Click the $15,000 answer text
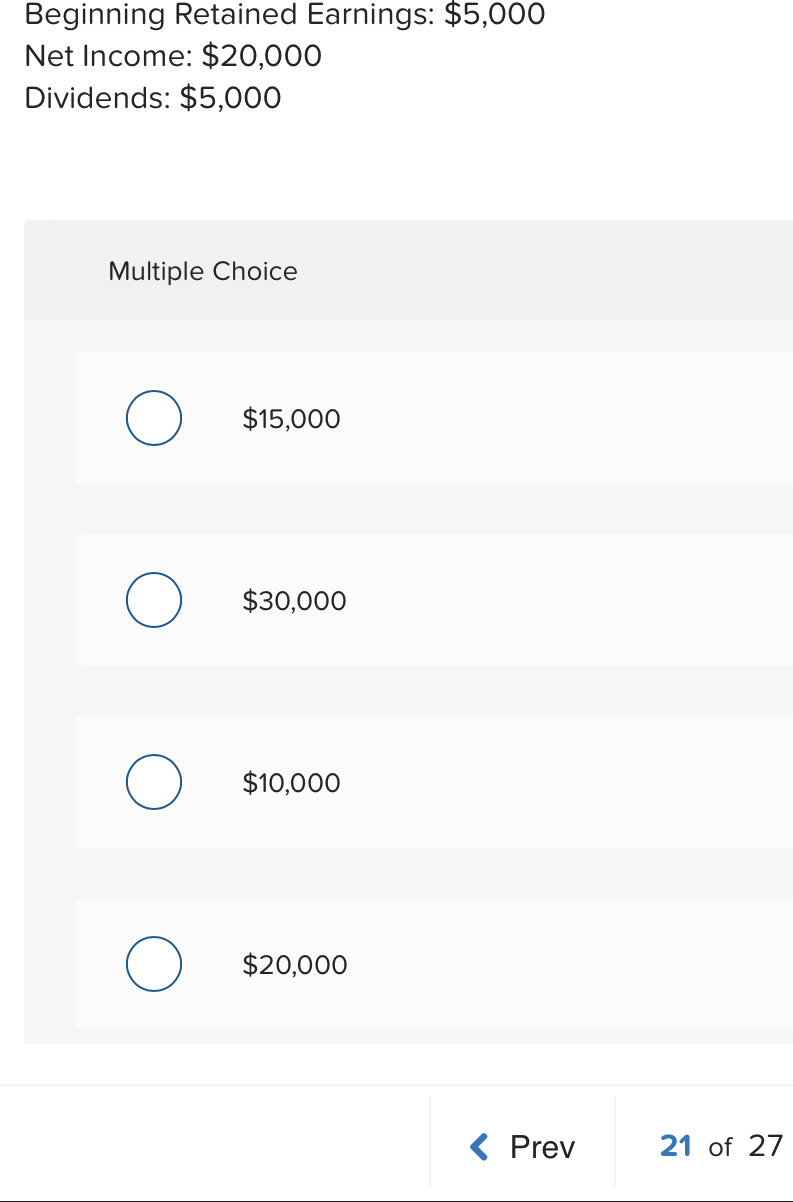Viewport: 793px width, 1202px height. point(291,418)
